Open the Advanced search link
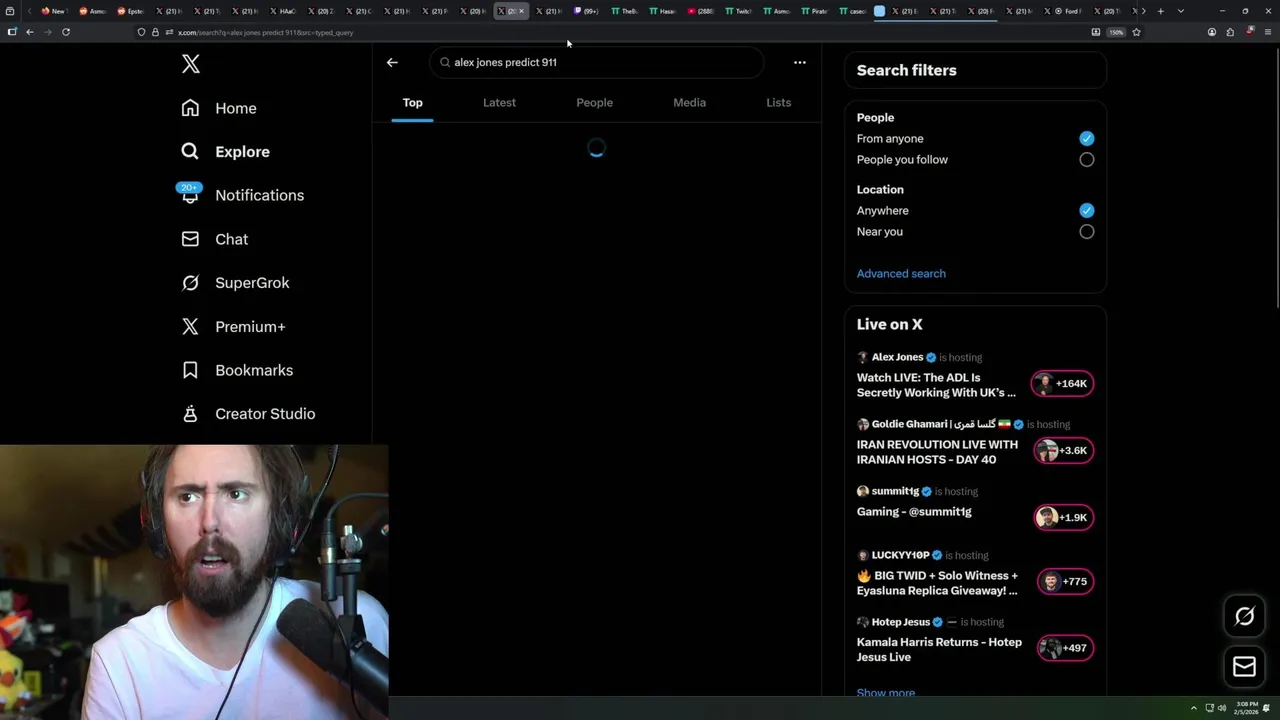Image resolution: width=1280 pixels, height=720 pixels. point(901,274)
